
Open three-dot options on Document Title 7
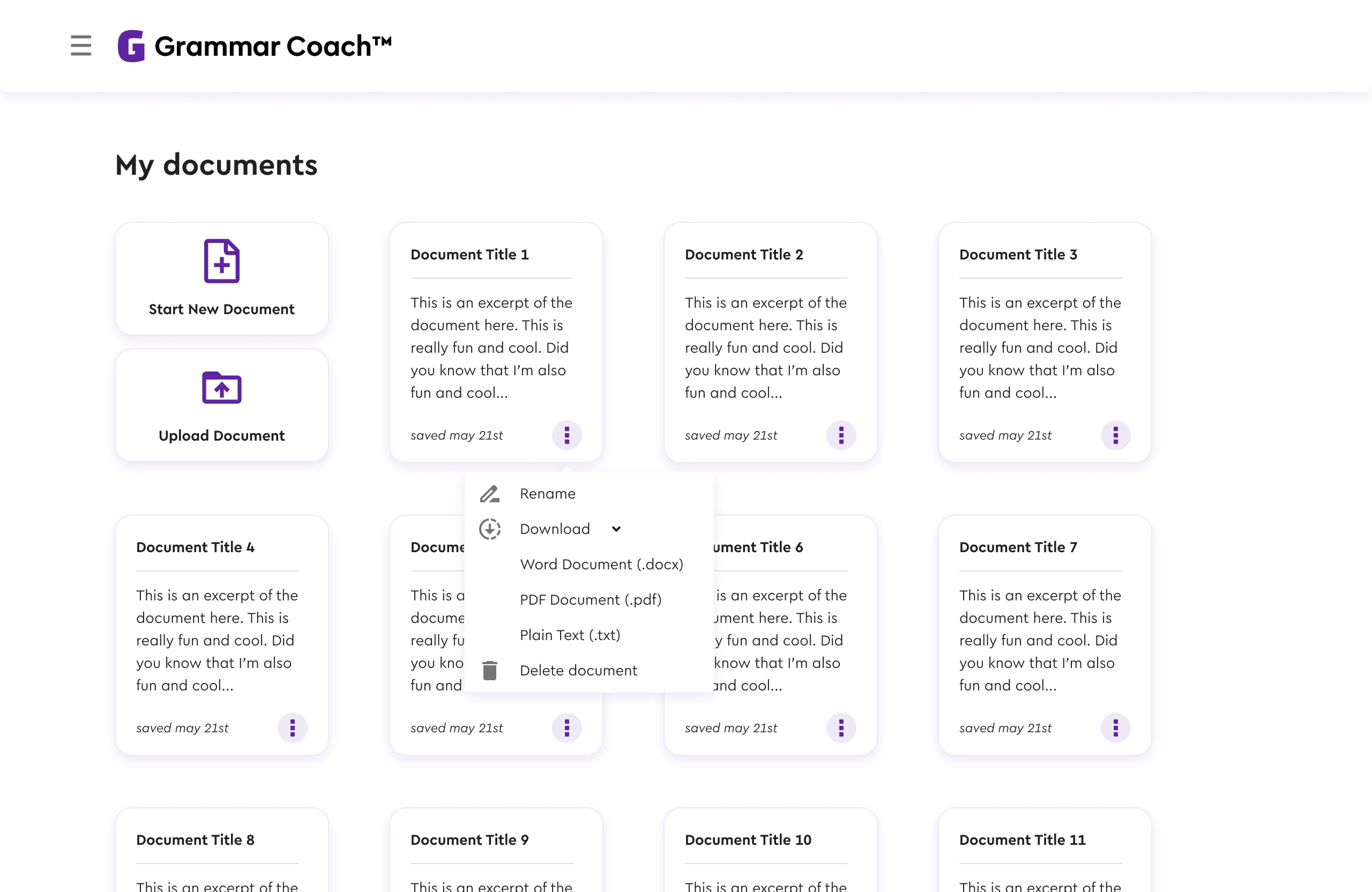coord(1115,727)
